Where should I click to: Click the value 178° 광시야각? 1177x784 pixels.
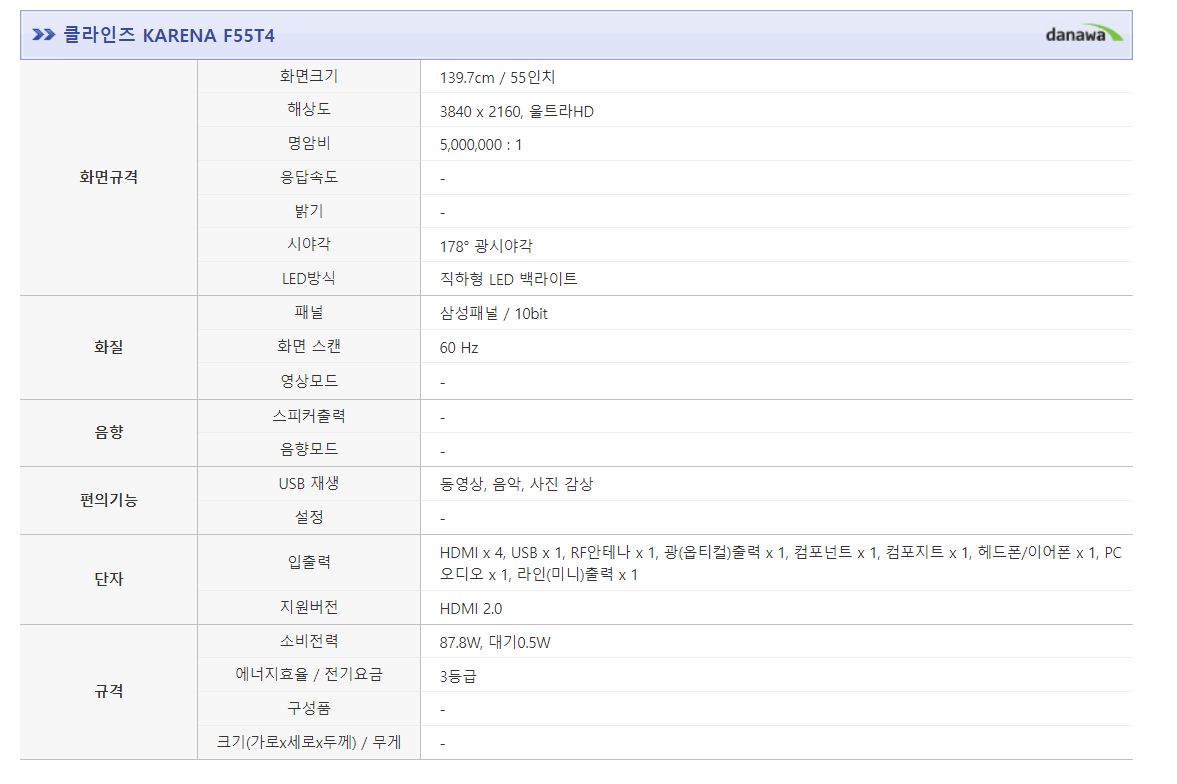(486, 246)
